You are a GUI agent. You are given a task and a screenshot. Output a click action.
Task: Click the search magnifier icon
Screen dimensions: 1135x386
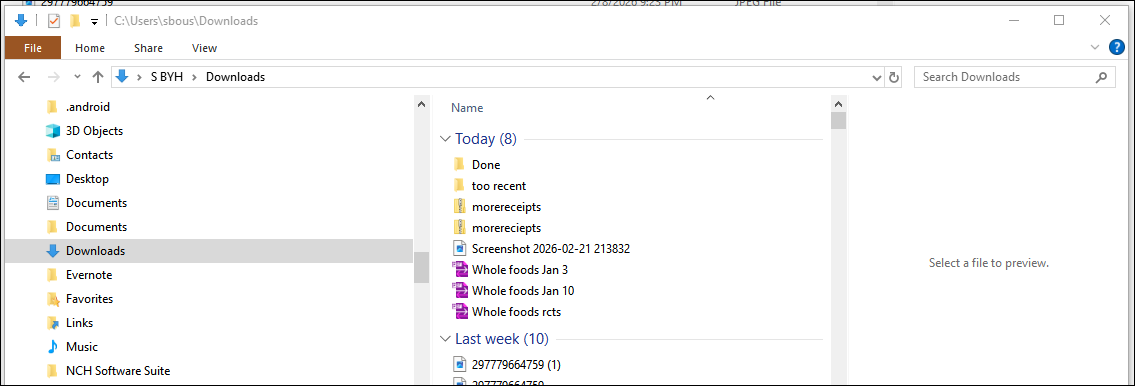point(1101,77)
